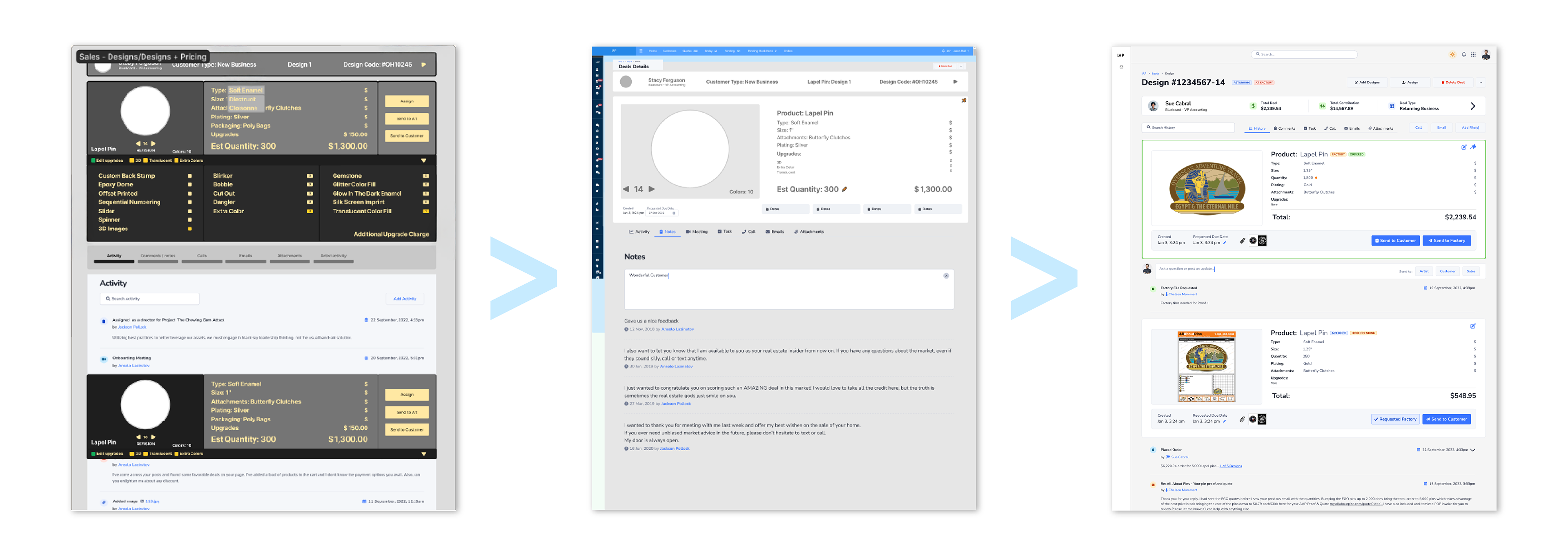Expand the Sue Cabral summary chevron

click(x=1472, y=106)
